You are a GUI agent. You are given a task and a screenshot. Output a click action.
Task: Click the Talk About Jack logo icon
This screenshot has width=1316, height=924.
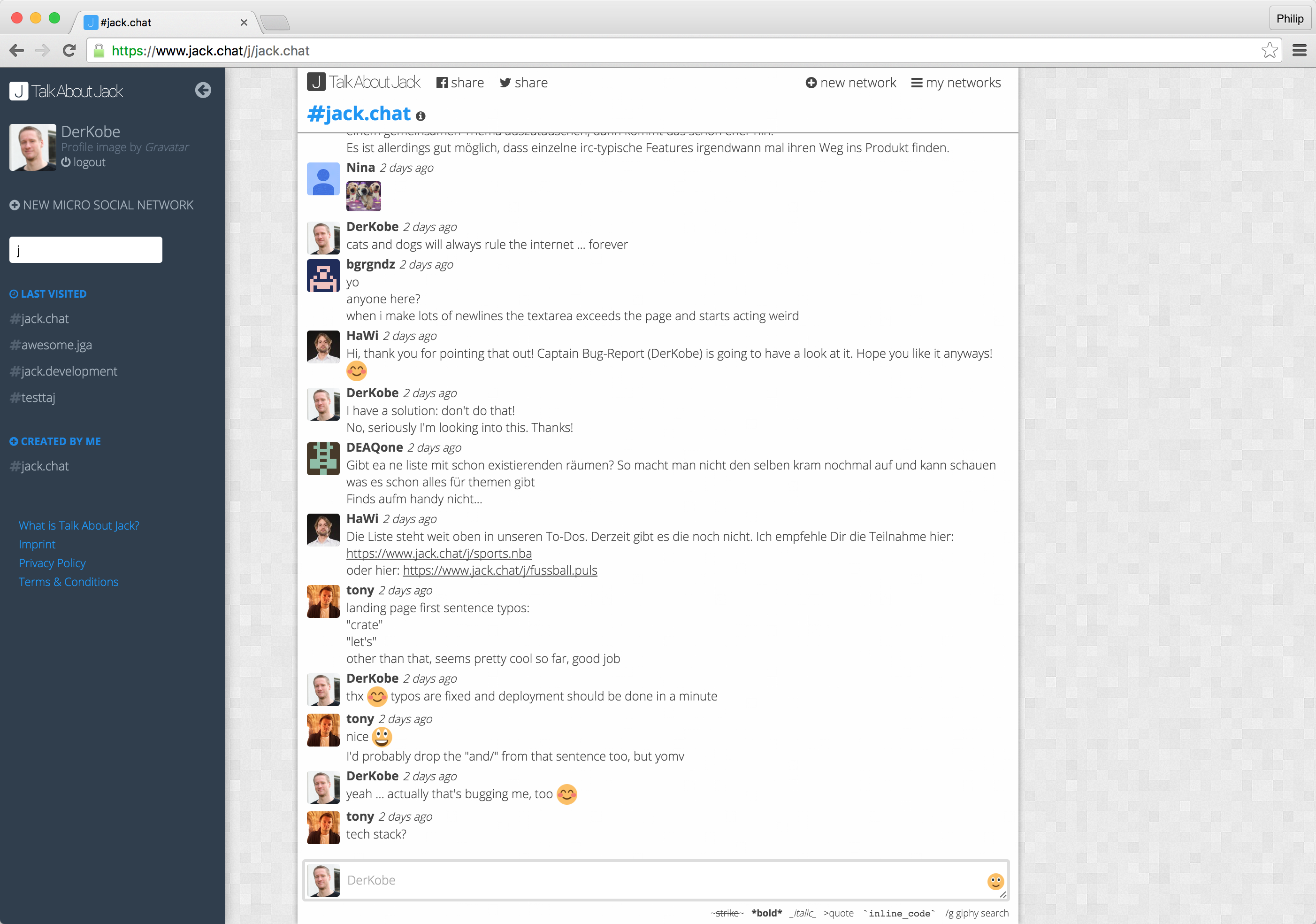coord(19,91)
